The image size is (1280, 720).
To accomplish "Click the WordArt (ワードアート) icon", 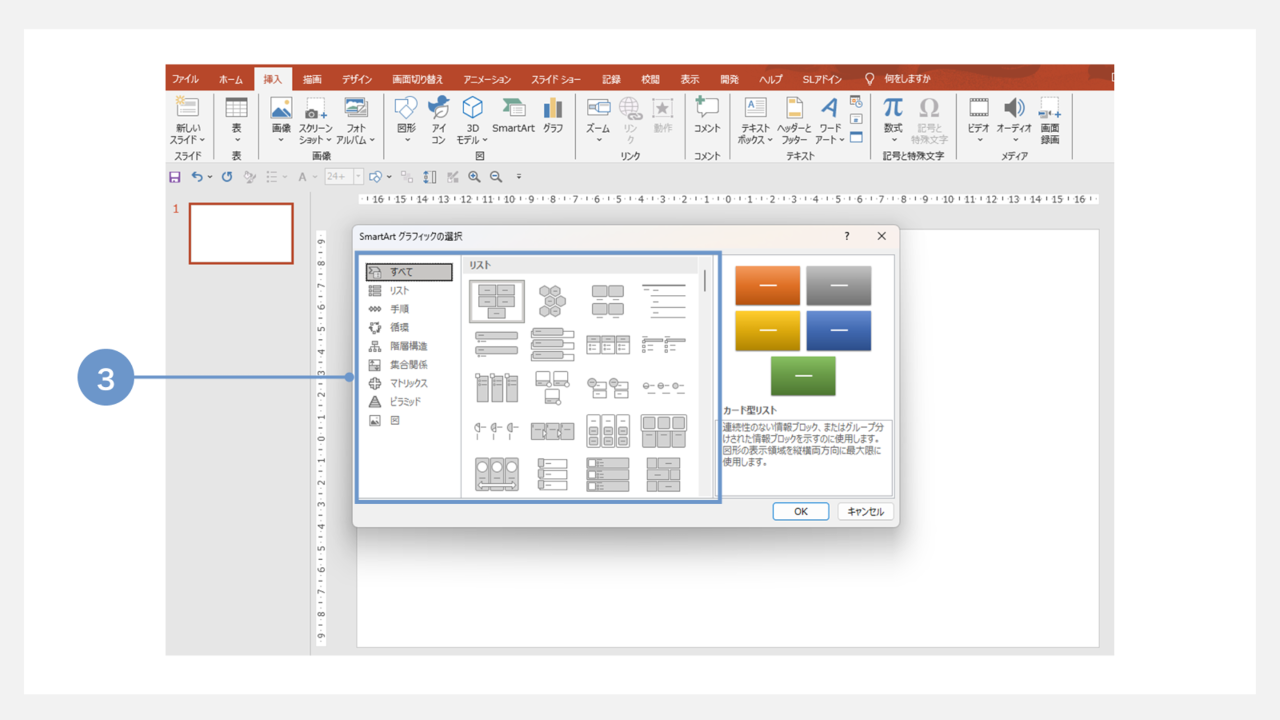I will (x=830, y=108).
